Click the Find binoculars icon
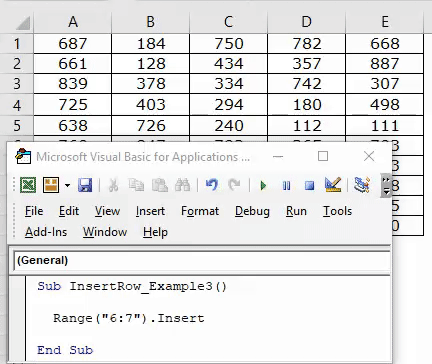Image resolution: width=432 pixels, height=364 pixels. click(x=182, y=185)
